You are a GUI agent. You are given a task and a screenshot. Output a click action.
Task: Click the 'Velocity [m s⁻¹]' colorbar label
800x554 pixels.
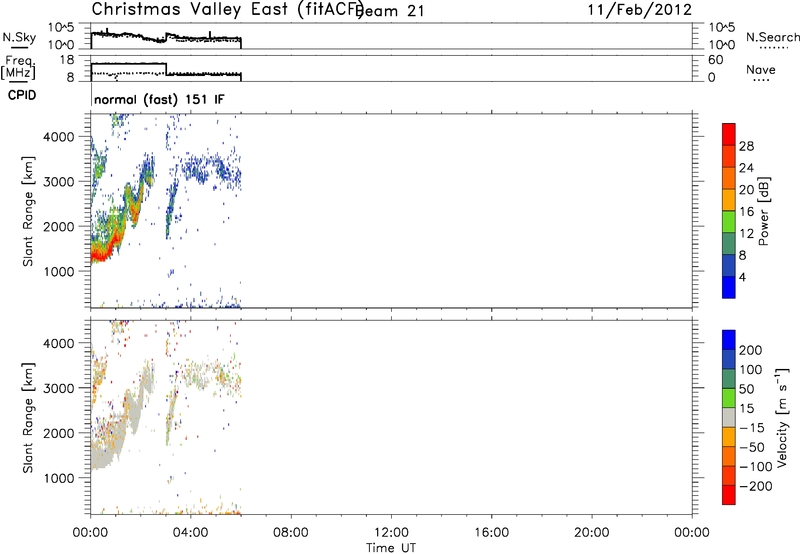click(x=782, y=417)
